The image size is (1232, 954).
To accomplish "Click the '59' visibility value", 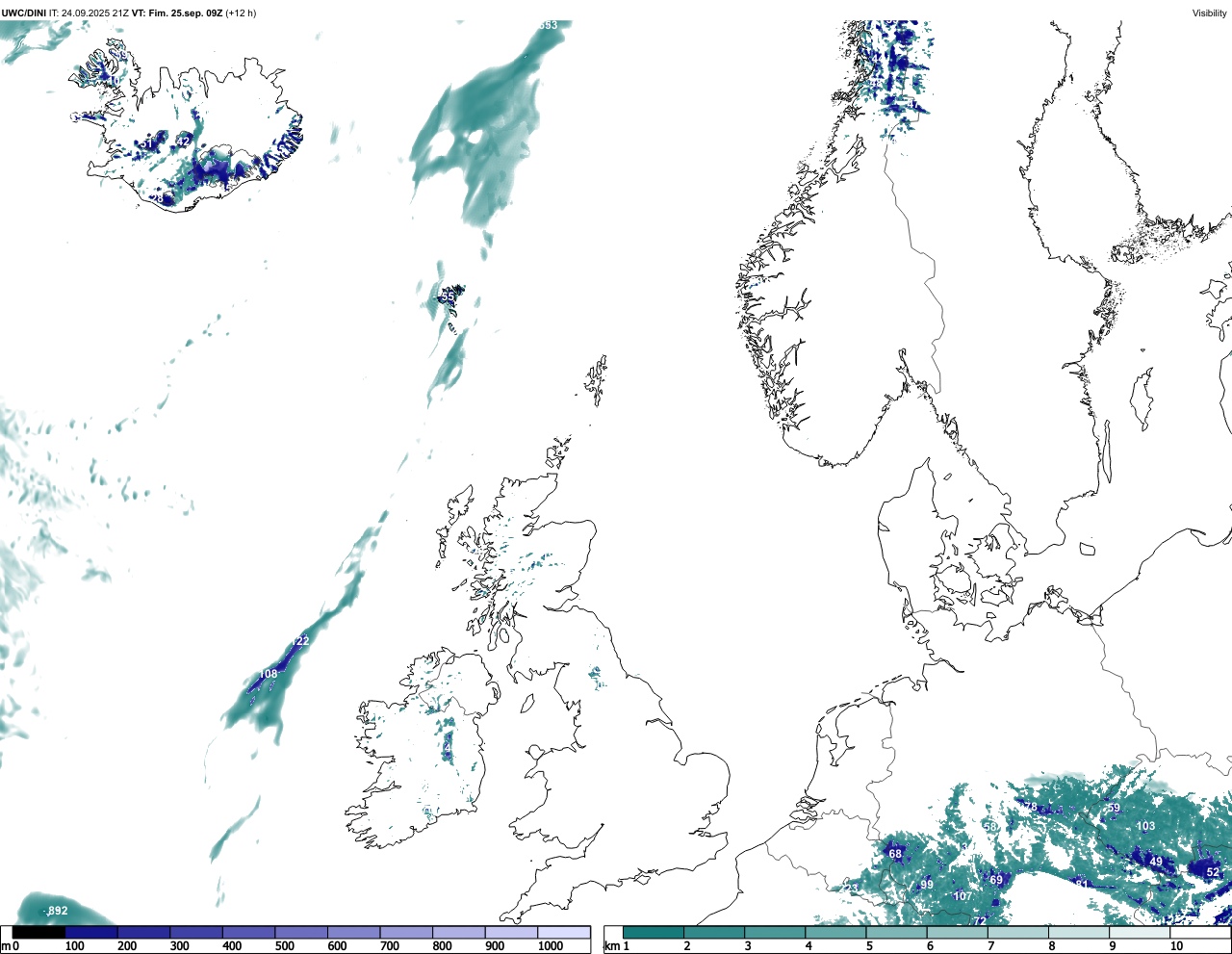I will (1114, 809).
